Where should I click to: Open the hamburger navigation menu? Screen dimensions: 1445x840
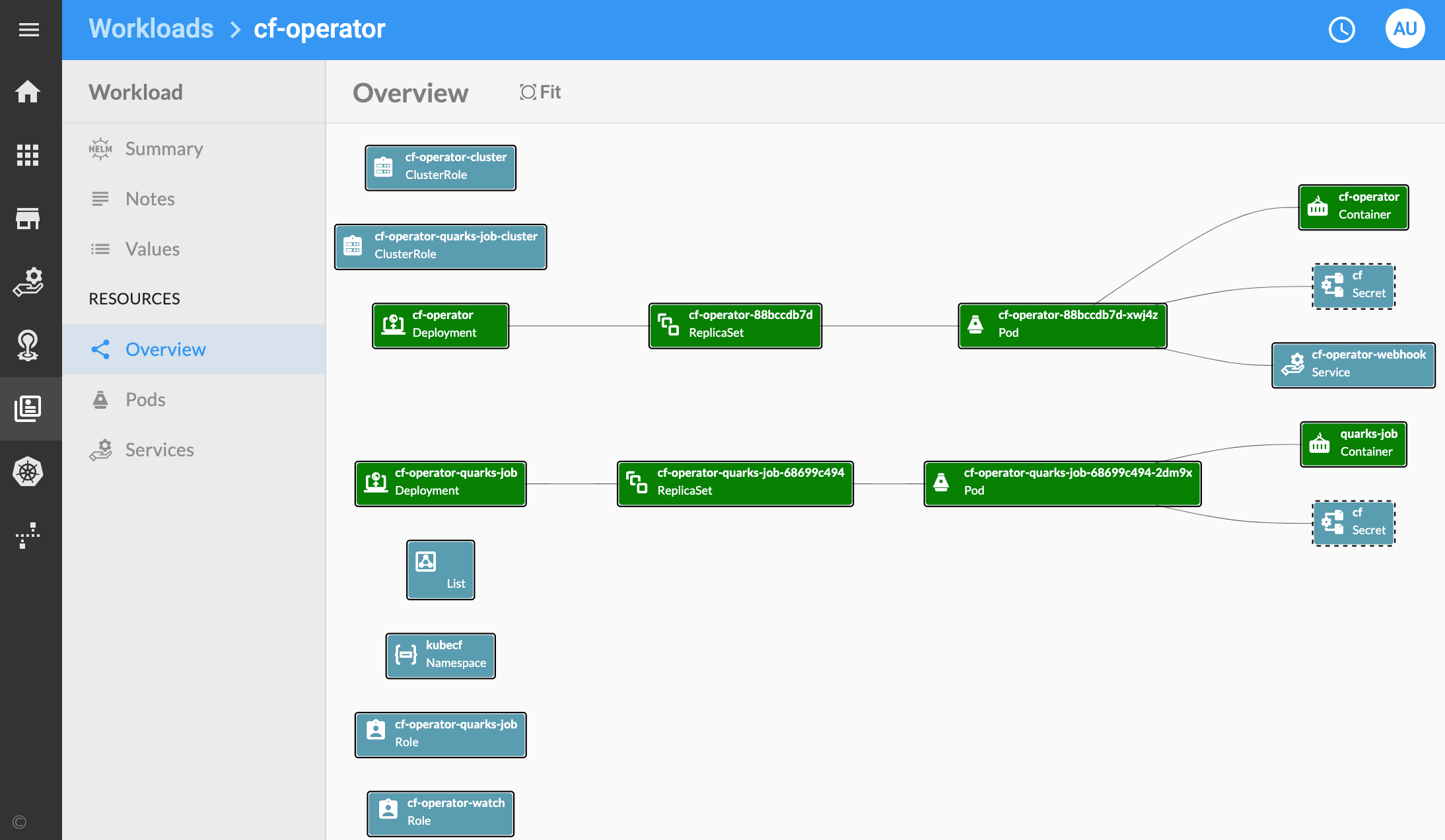click(x=28, y=30)
